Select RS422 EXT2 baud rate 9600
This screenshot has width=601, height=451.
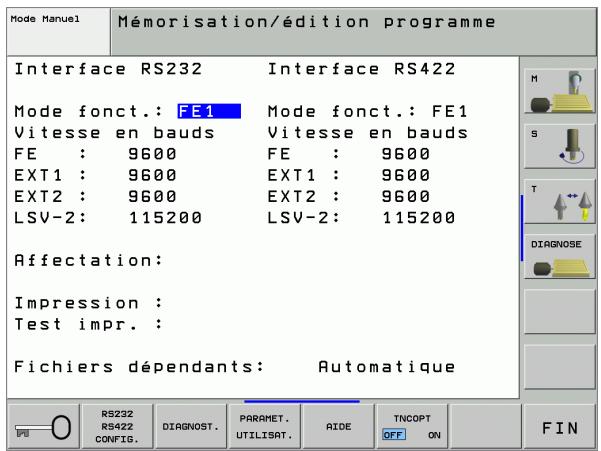tap(406, 197)
